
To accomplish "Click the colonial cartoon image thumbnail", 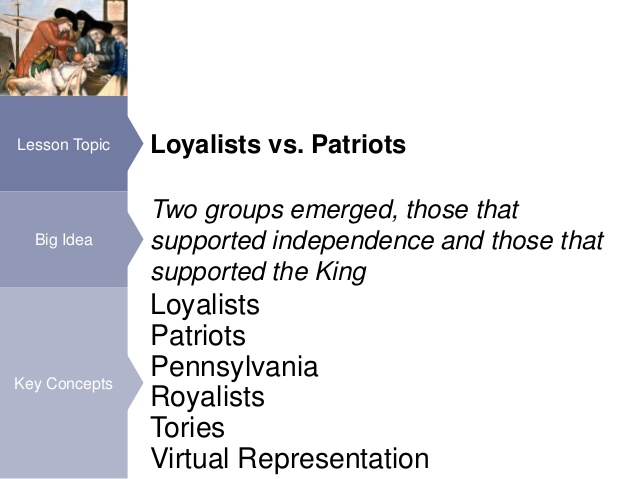I will 64,47.
